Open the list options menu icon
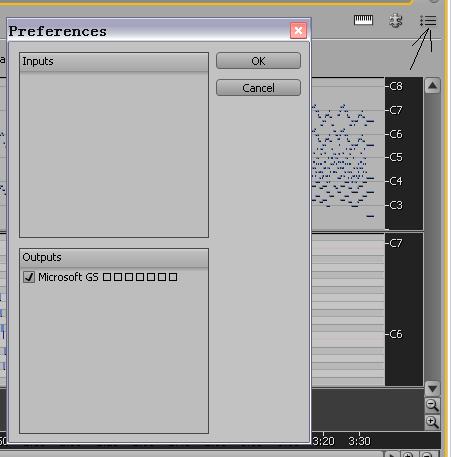The height and width of the screenshot is (457, 451). coord(428,21)
